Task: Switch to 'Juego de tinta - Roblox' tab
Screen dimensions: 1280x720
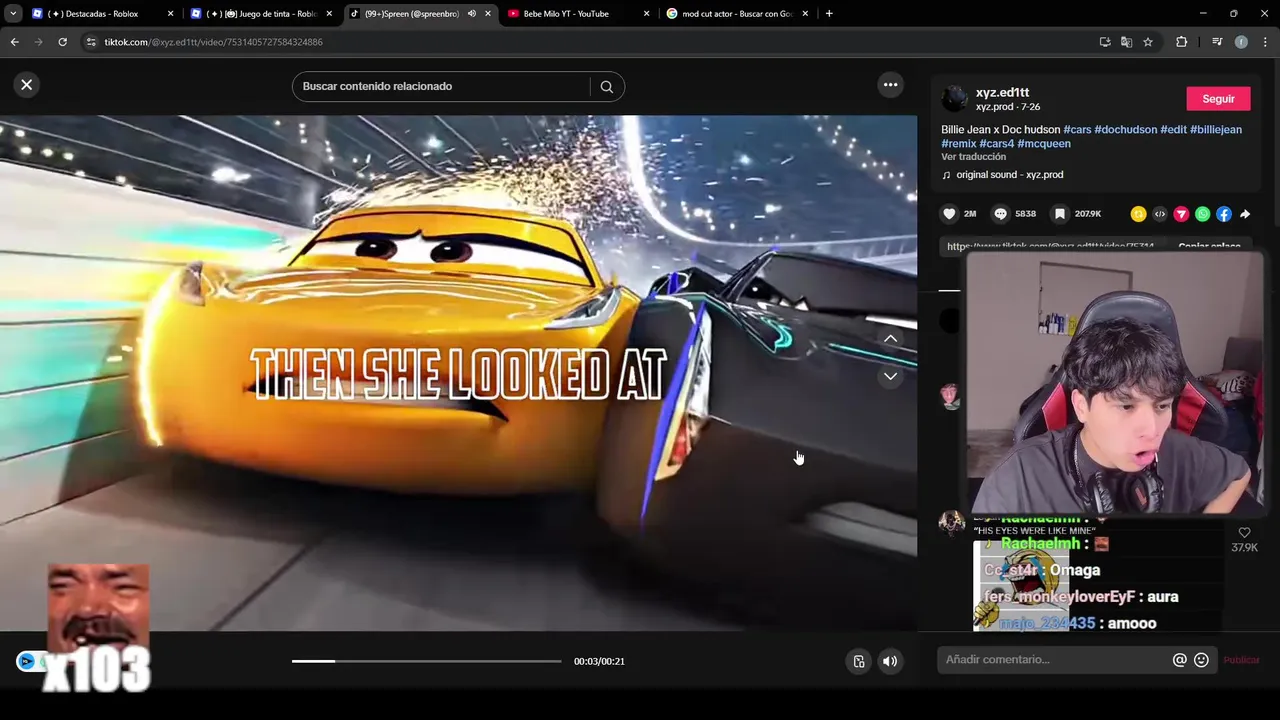Action: point(260,14)
